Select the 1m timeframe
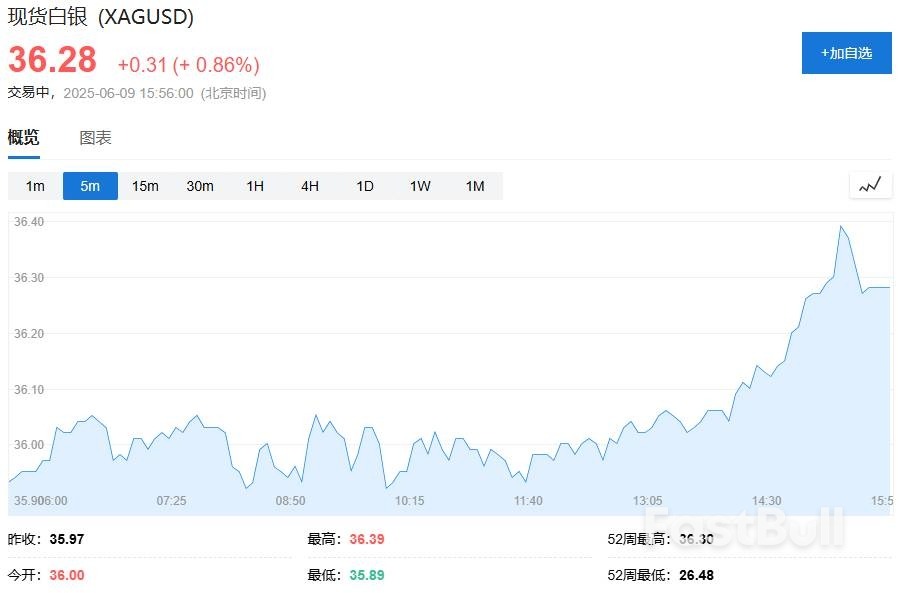The height and width of the screenshot is (593, 899). pos(35,186)
